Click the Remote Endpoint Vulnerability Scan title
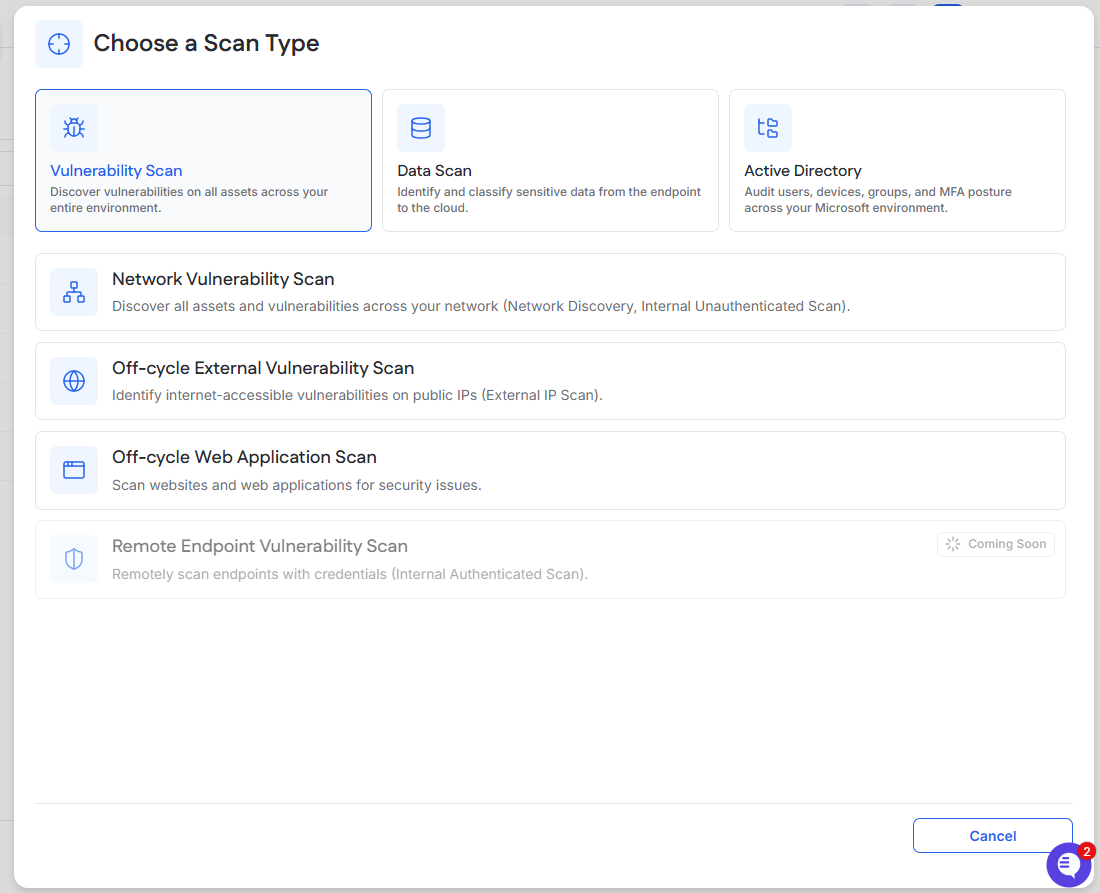The image size is (1100, 893). 260,546
